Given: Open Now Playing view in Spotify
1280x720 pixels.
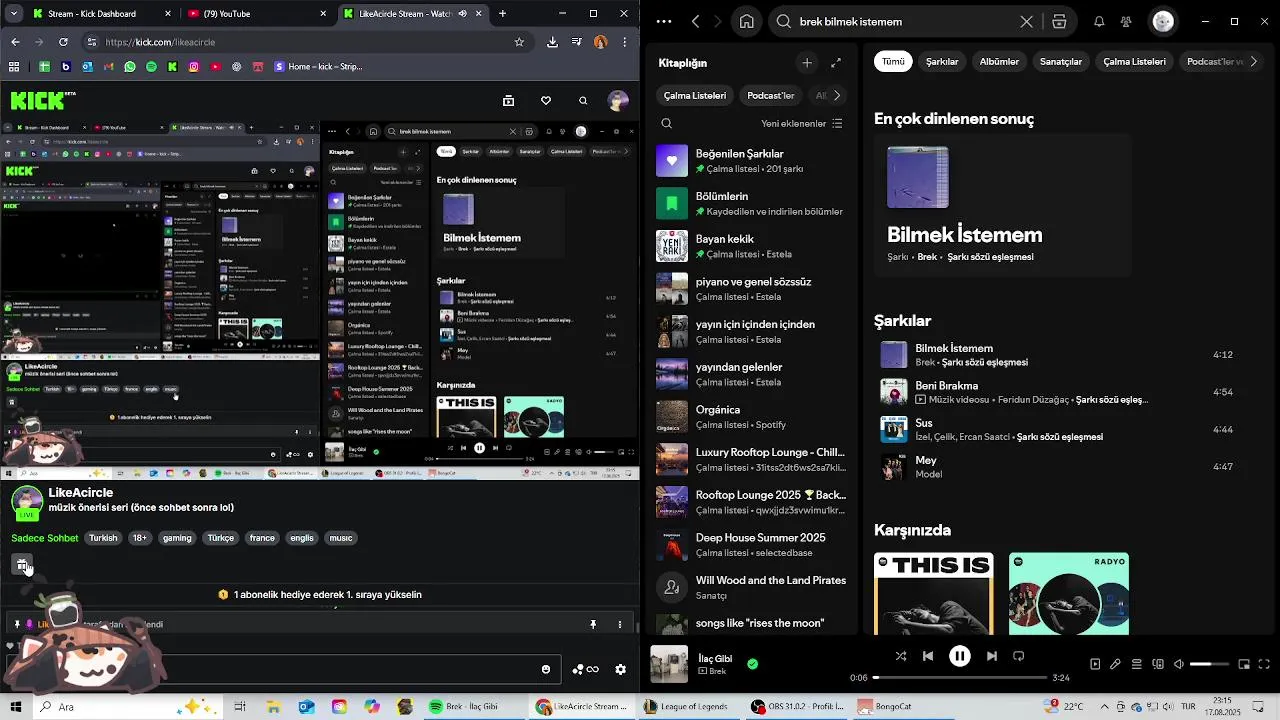Looking at the screenshot, I should (x=1095, y=664).
